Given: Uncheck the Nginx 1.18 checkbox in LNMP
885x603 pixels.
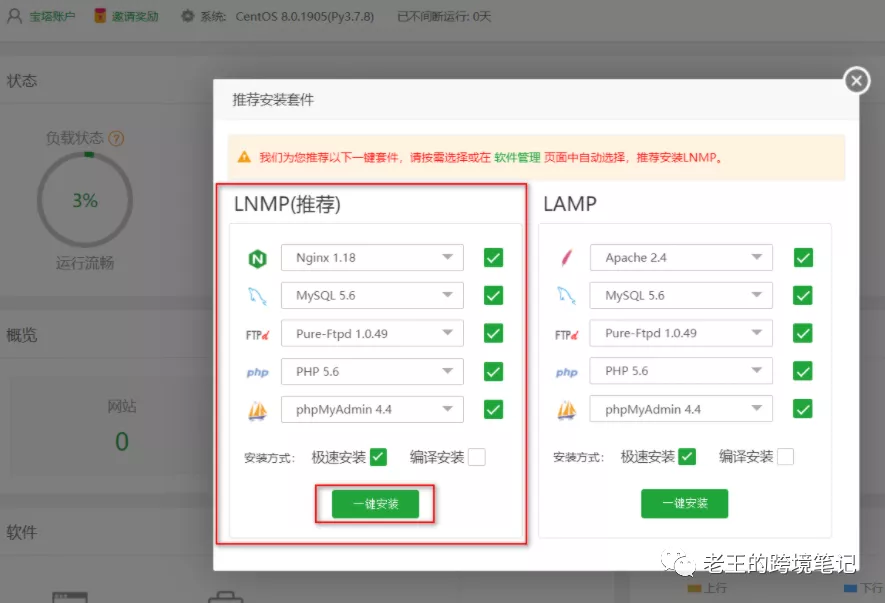Looking at the screenshot, I should pos(493,258).
